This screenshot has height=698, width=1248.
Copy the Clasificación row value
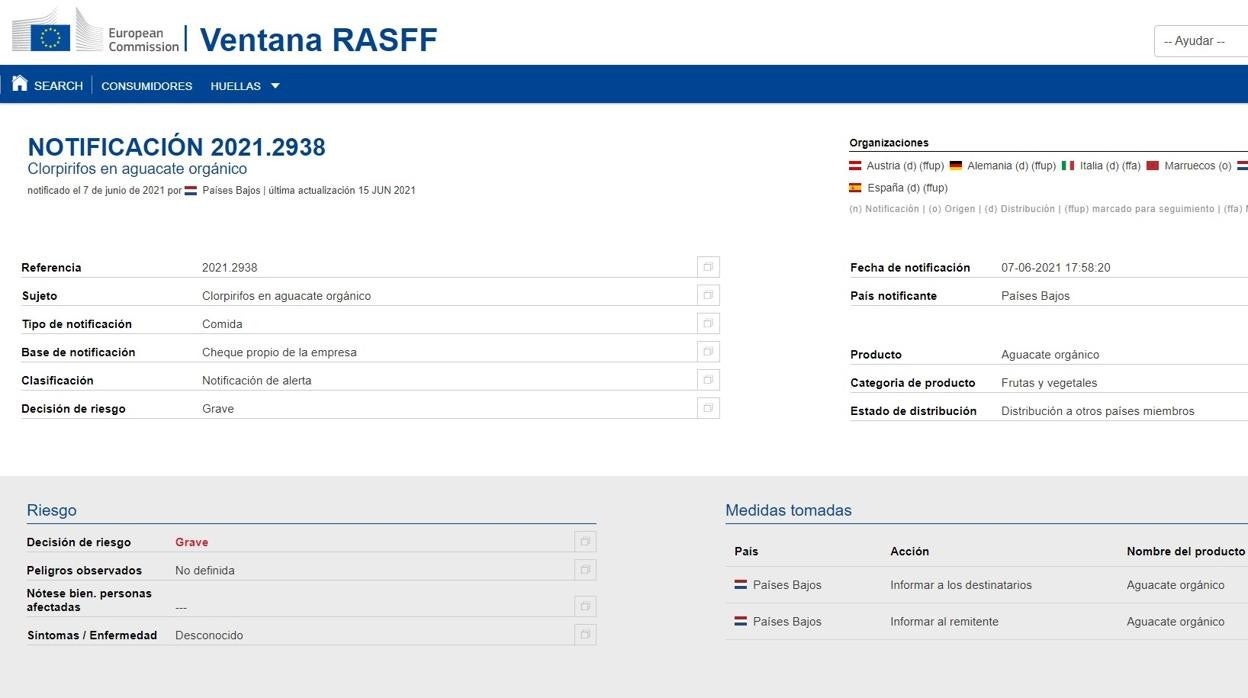(x=708, y=380)
